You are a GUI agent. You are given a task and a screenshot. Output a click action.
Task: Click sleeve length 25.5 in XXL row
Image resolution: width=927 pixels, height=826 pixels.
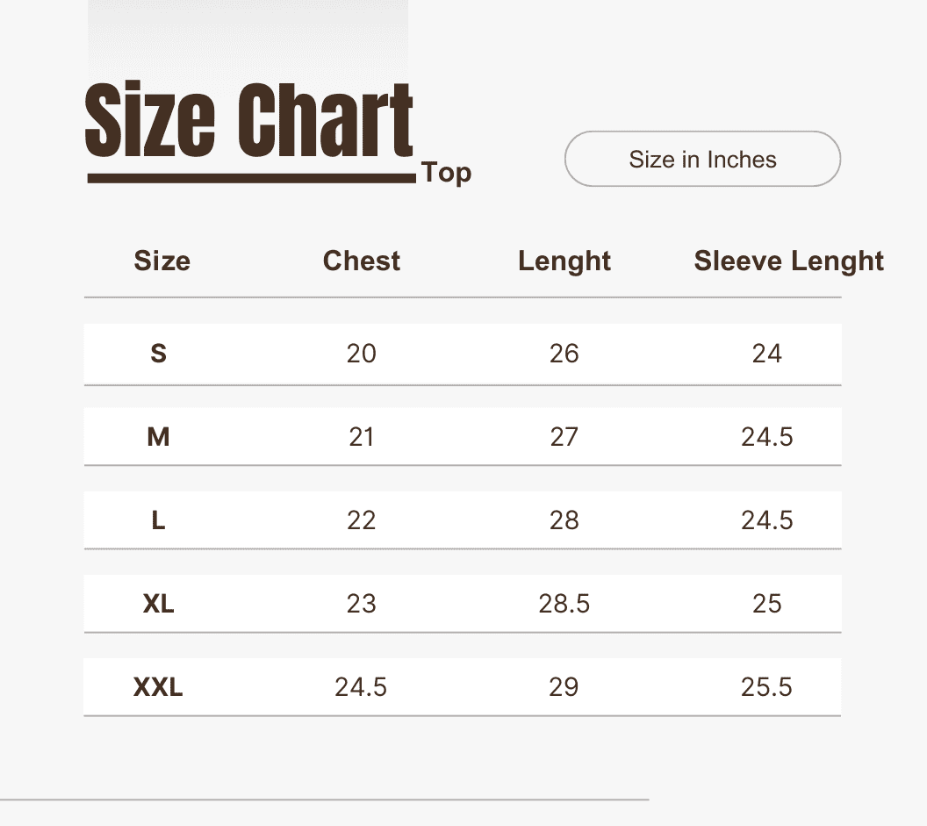(767, 687)
